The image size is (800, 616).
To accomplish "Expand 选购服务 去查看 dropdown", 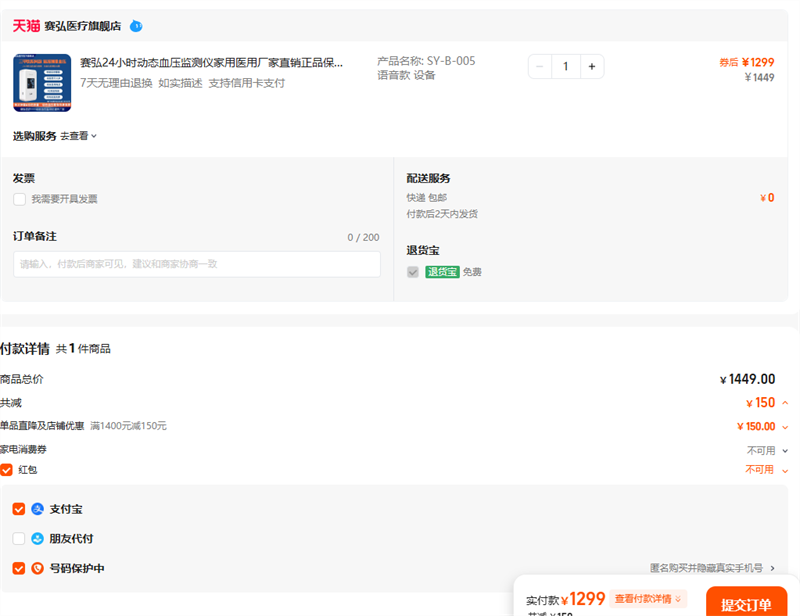I will click(x=79, y=136).
